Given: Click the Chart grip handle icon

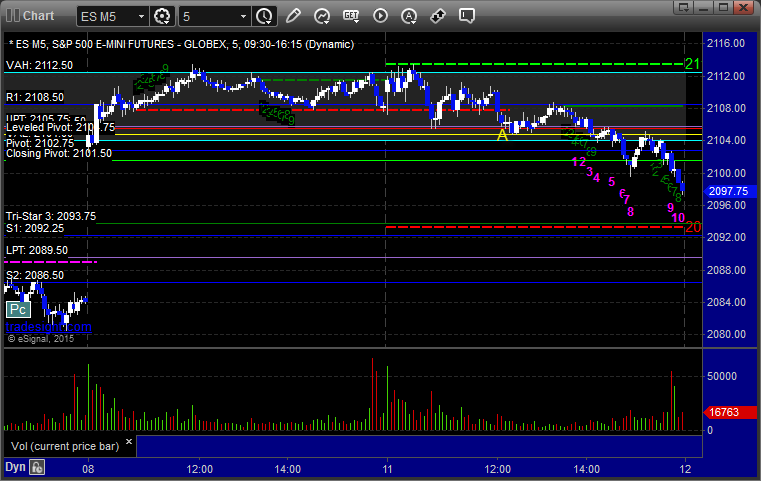Looking at the screenshot, I should pos(13,16).
